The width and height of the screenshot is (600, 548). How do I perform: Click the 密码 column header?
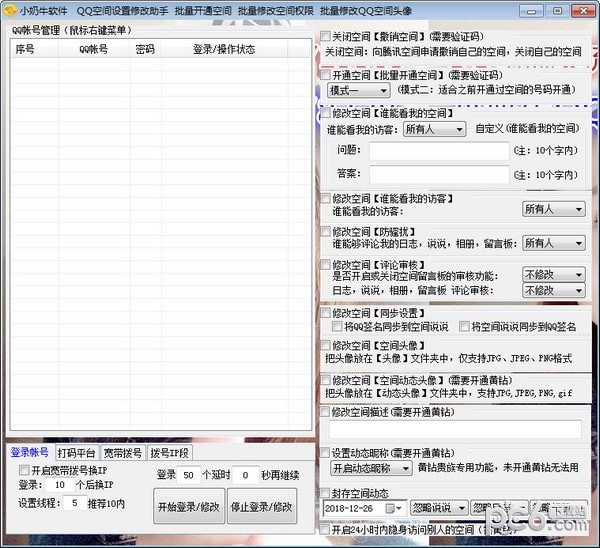(145, 49)
